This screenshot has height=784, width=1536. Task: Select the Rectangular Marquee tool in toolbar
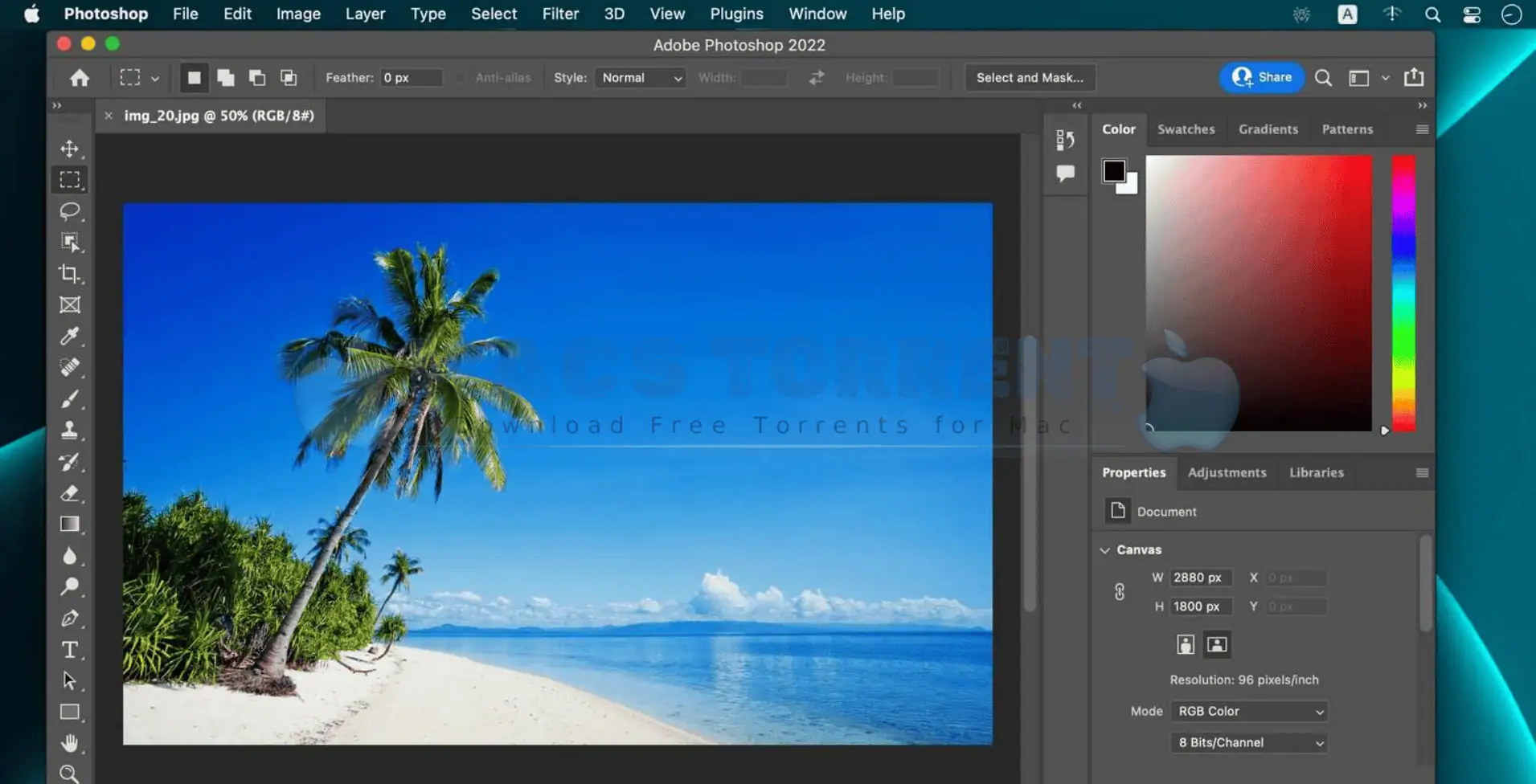[x=70, y=180]
